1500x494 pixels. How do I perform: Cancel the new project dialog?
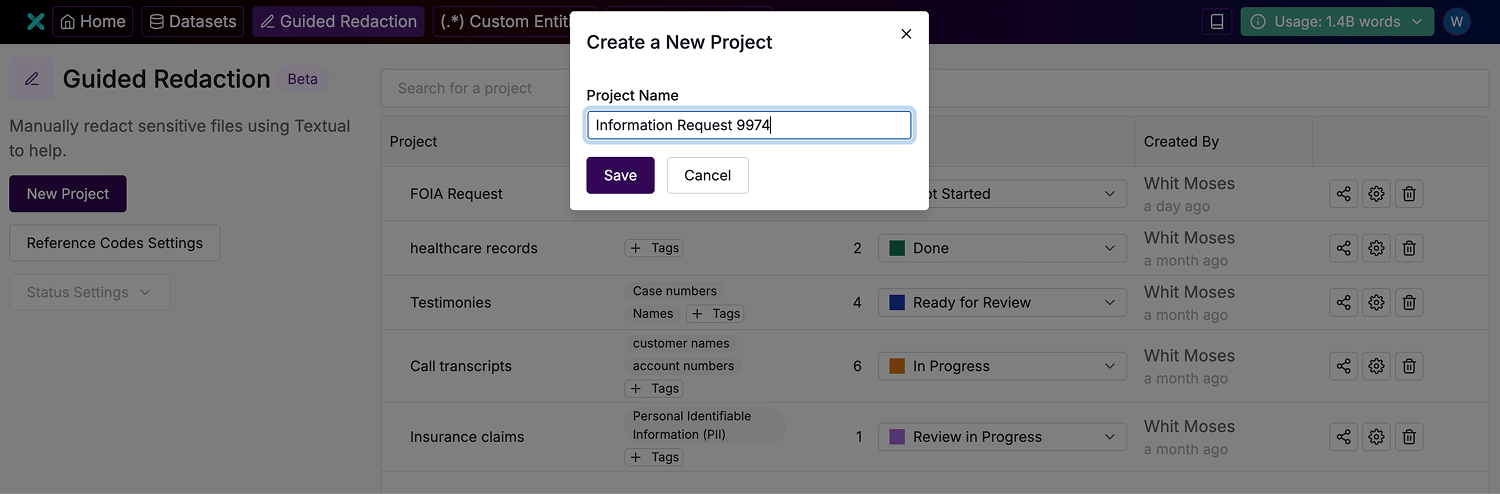point(707,175)
